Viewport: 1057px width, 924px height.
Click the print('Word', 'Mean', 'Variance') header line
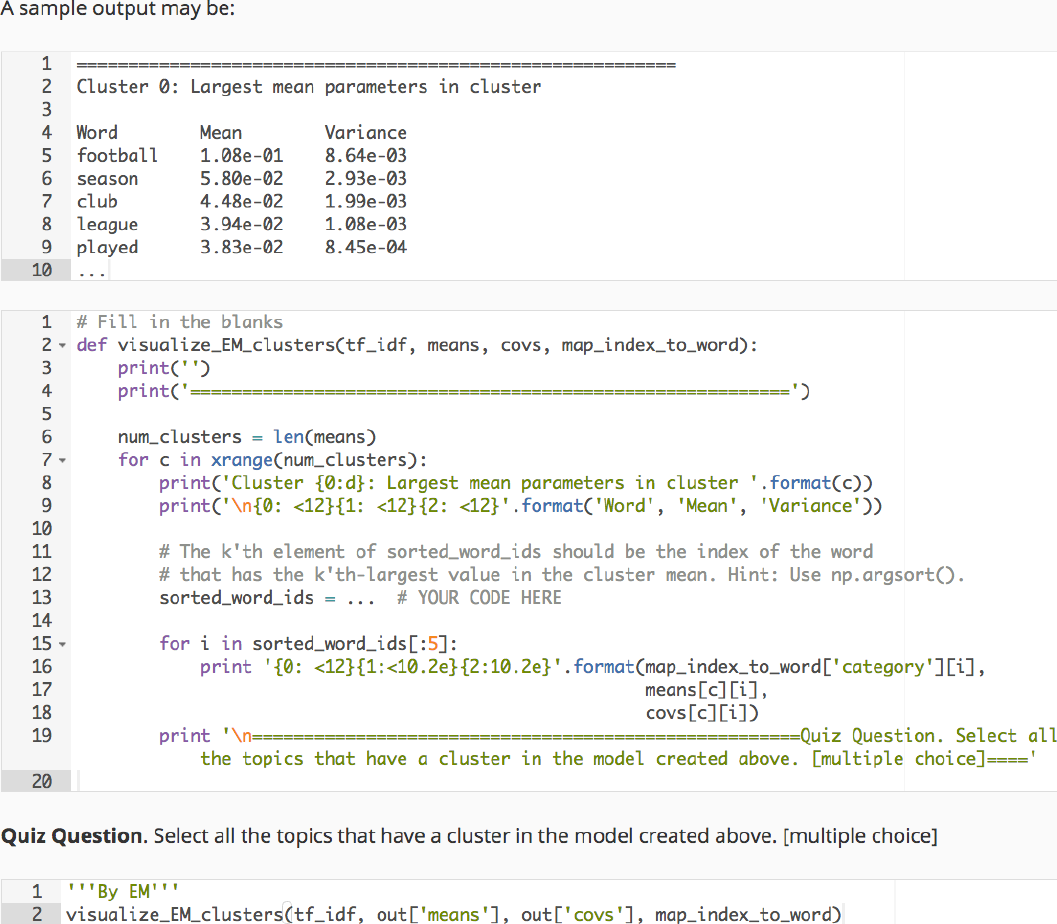520,506
